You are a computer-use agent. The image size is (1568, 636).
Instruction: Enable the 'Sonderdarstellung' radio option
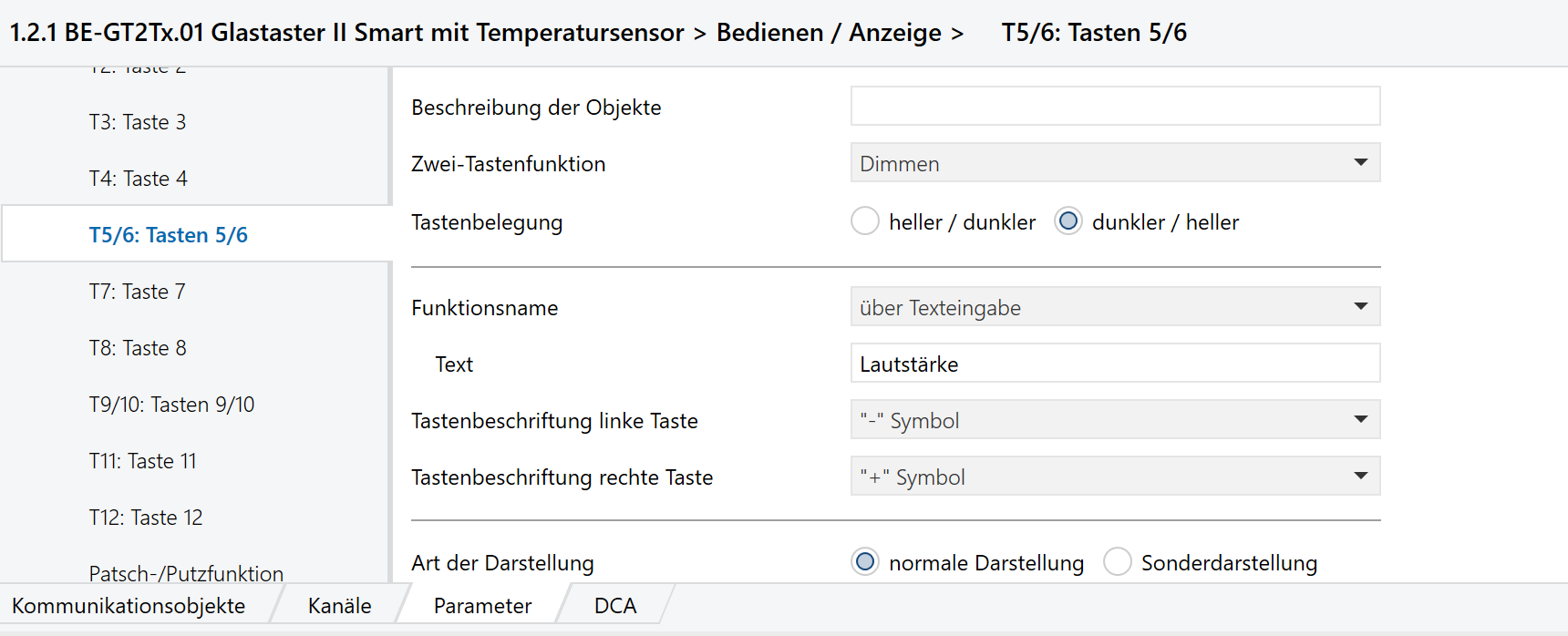(x=1118, y=562)
